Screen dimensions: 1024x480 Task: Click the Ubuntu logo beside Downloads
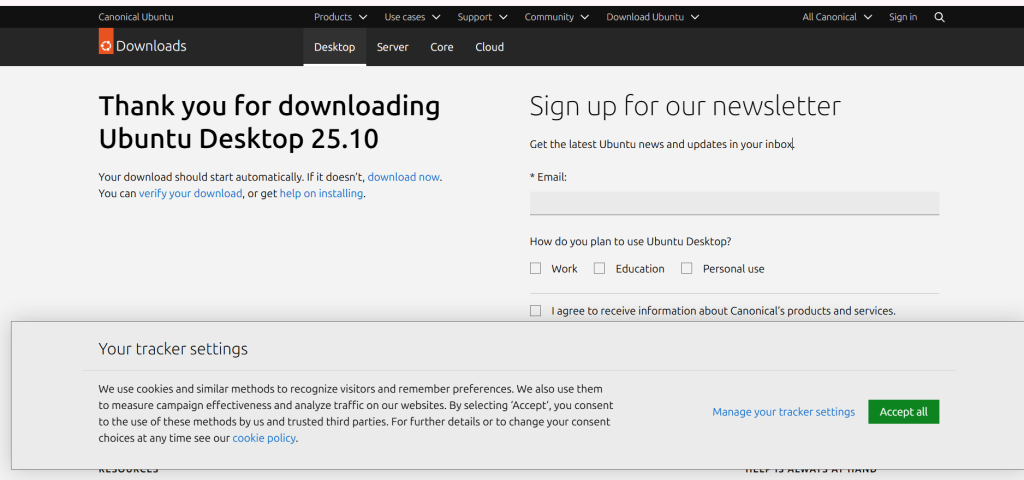coord(106,45)
